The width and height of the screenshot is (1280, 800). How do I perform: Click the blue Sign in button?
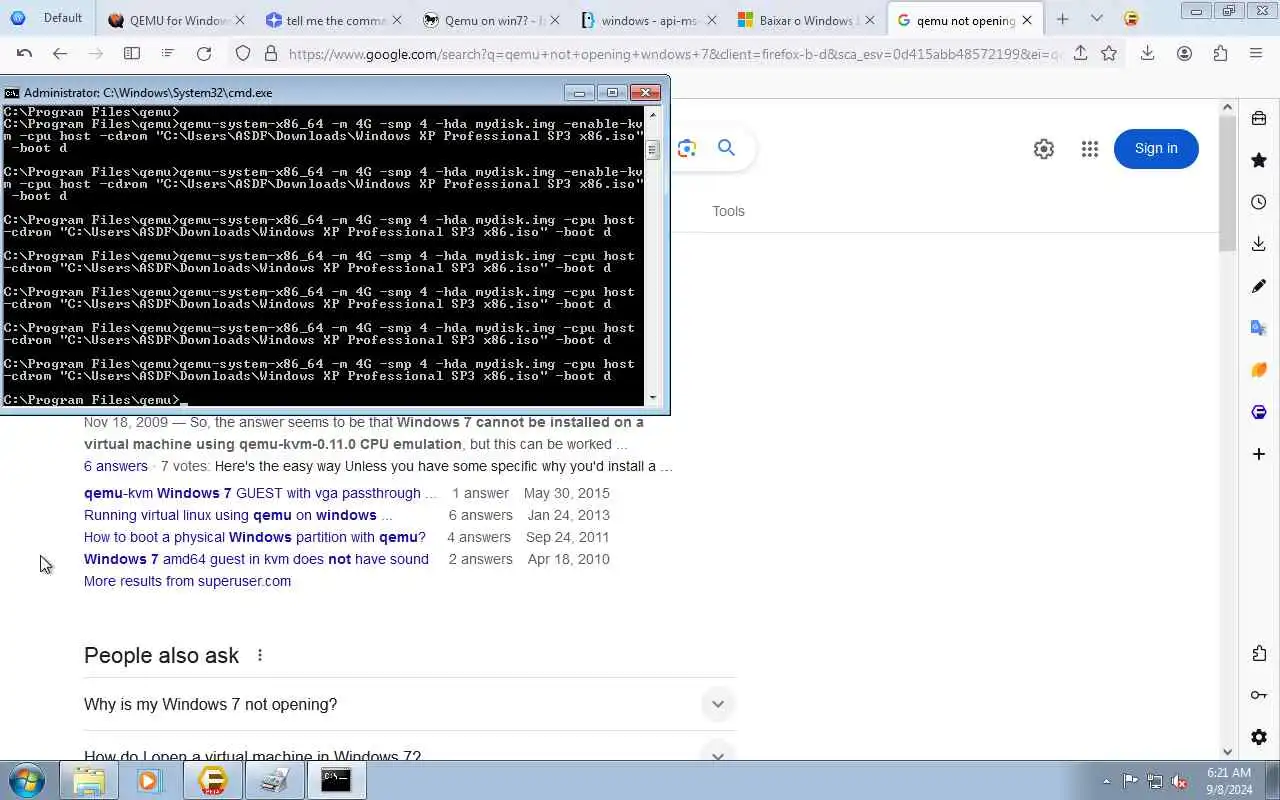[1156, 148]
